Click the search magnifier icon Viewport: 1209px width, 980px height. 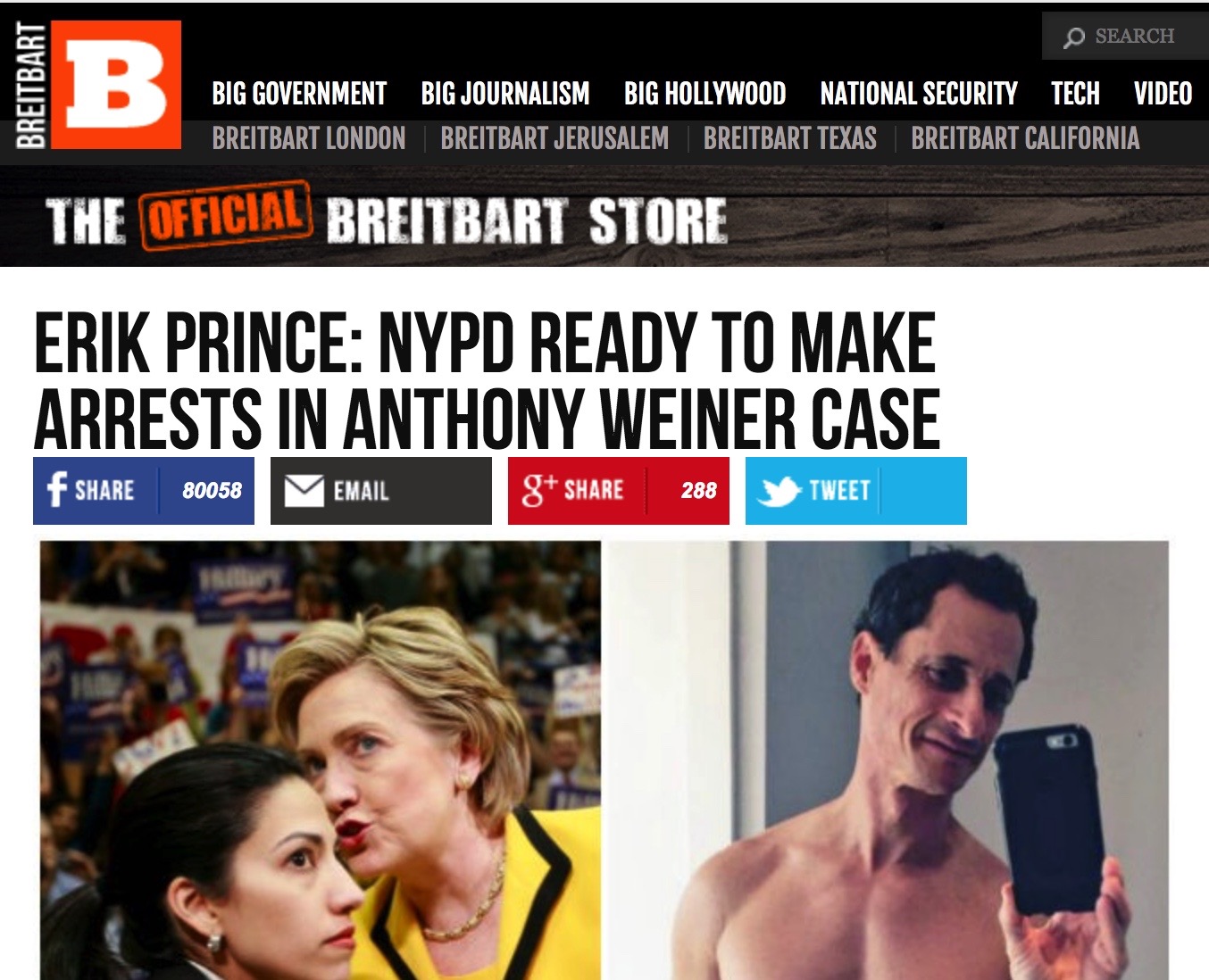[x=1074, y=37]
